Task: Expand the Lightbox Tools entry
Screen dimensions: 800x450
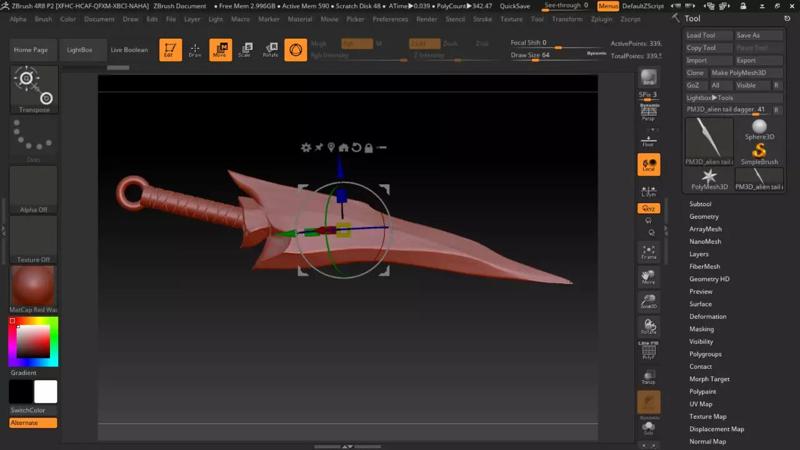Action: point(733,97)
